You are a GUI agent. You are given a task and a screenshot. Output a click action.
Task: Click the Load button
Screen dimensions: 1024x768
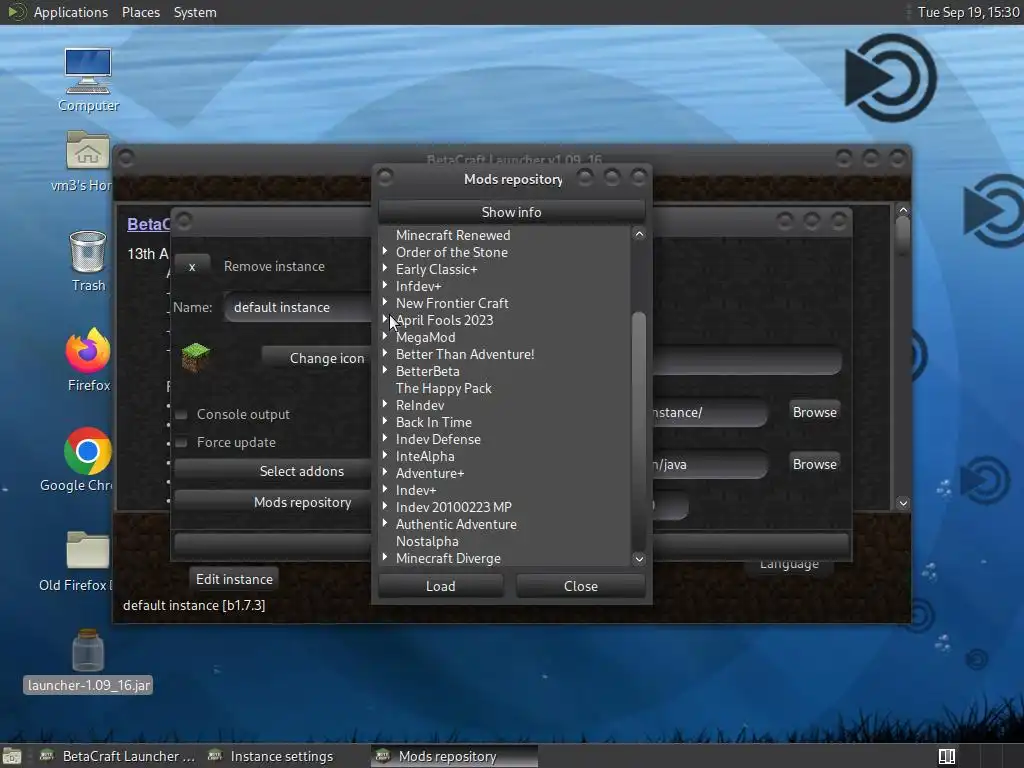tap(441, 586)
